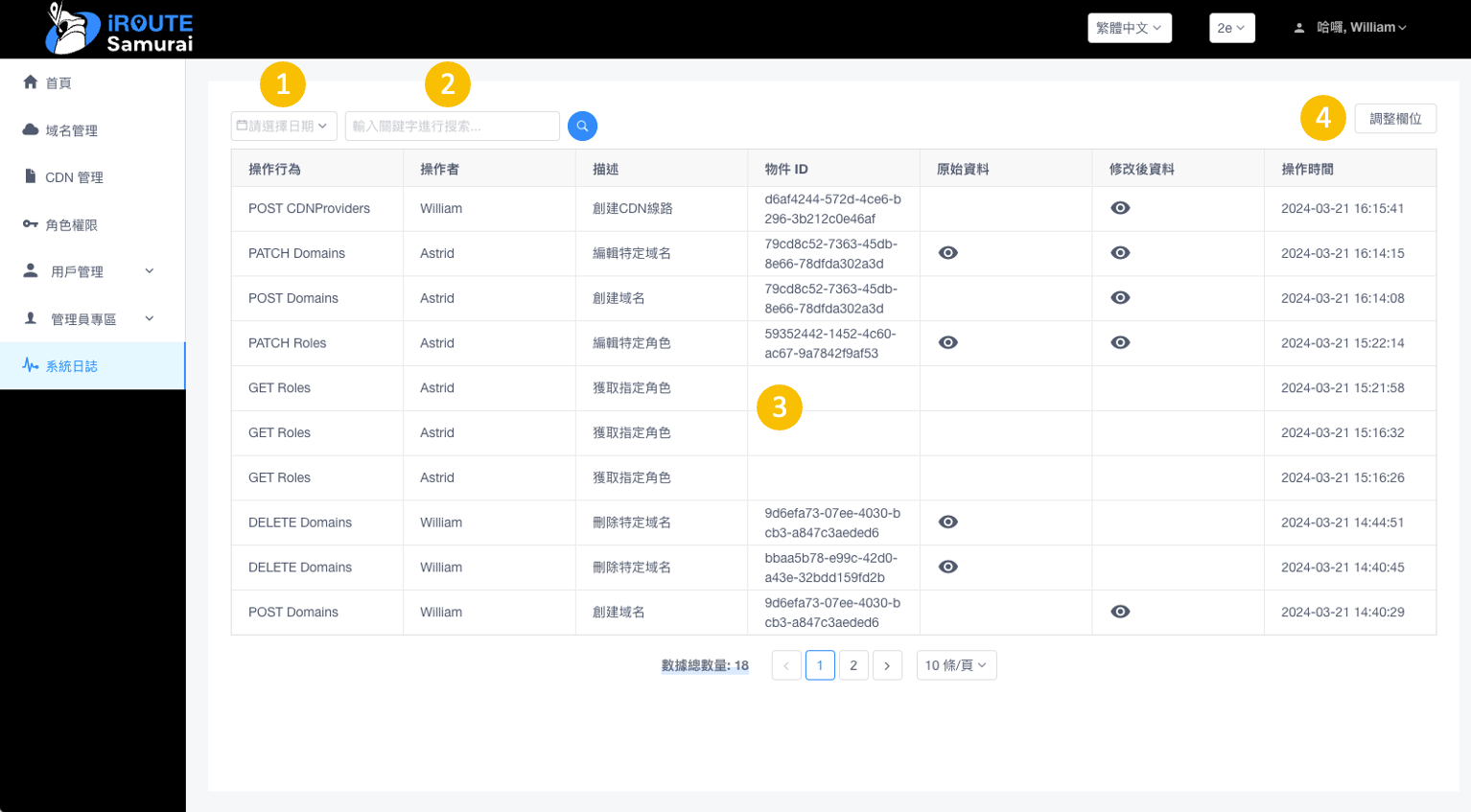The height and width of the screenshot is (812, 1471).
Task: Click the 系統日誌 pulse icon
Action: pyautogui.click(x=31, y=365)
